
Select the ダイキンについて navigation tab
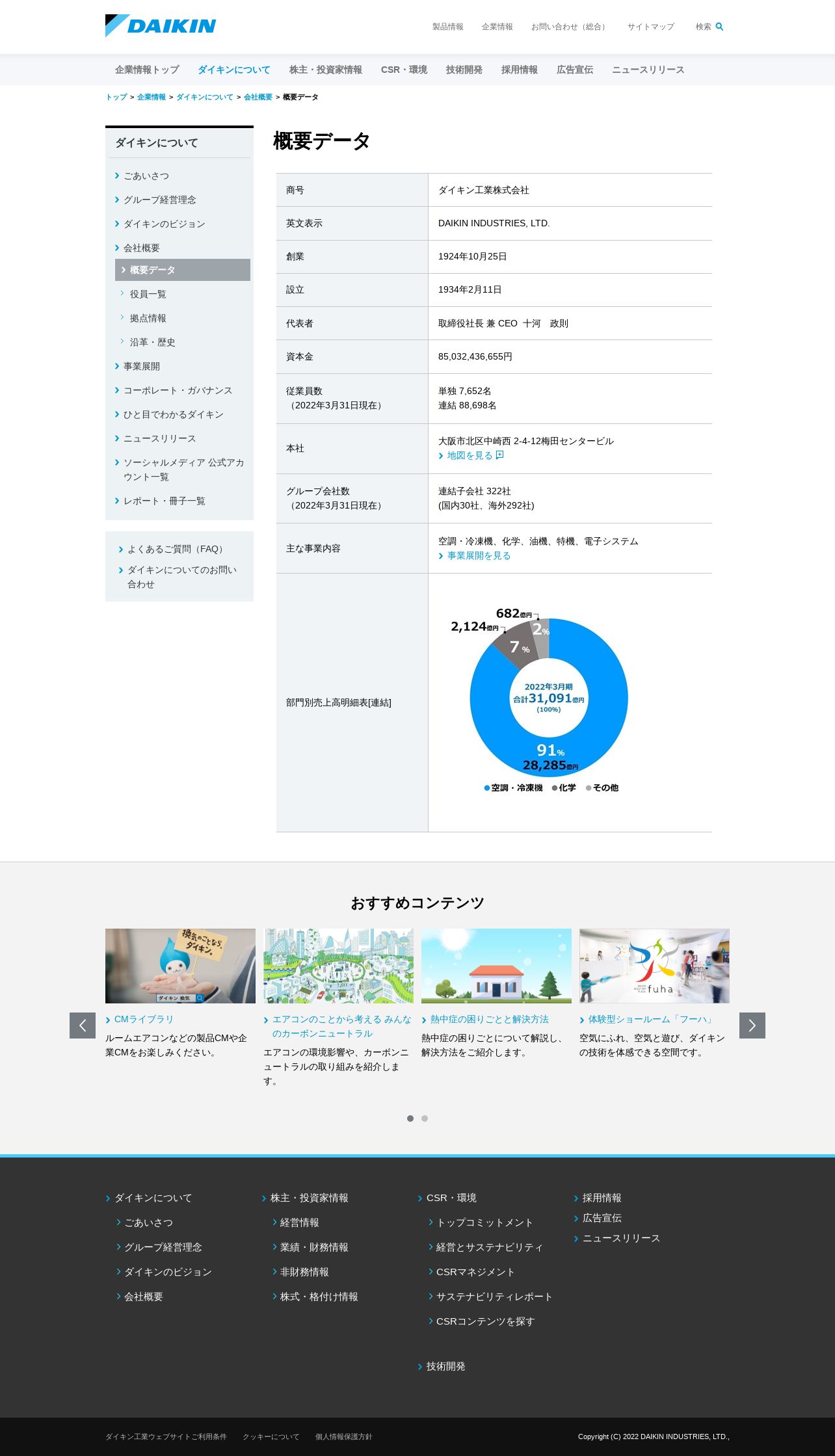point(234,70)
